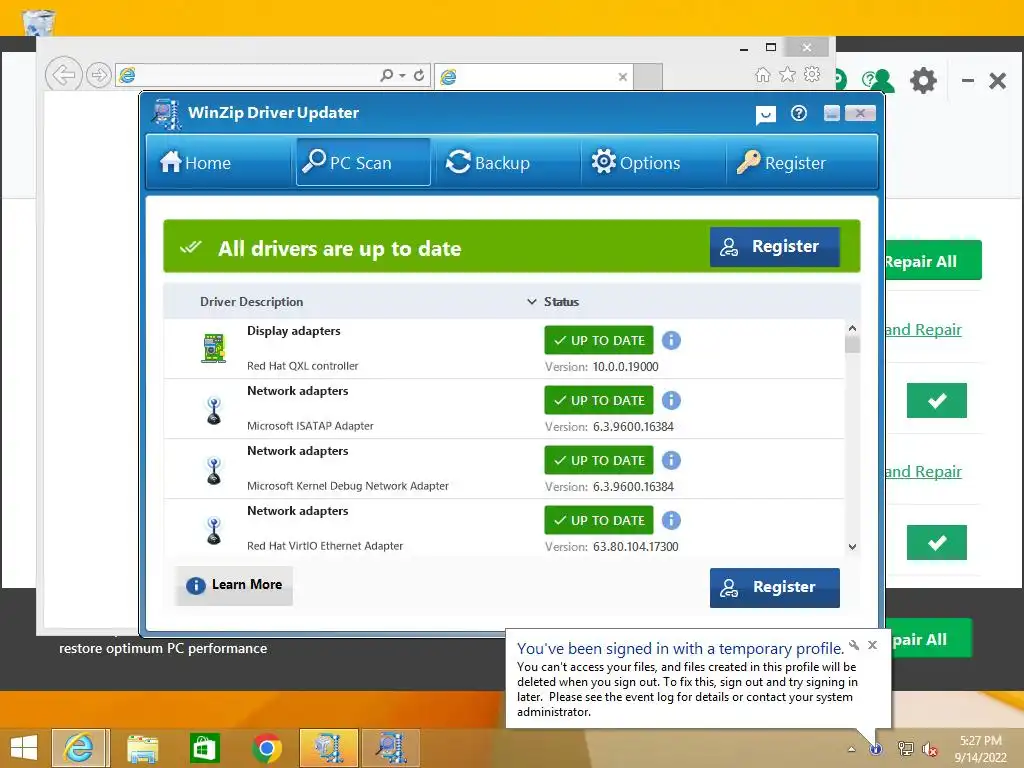Click Repair All button in background app
This screenshot has width=1024, height=768.
933,261
